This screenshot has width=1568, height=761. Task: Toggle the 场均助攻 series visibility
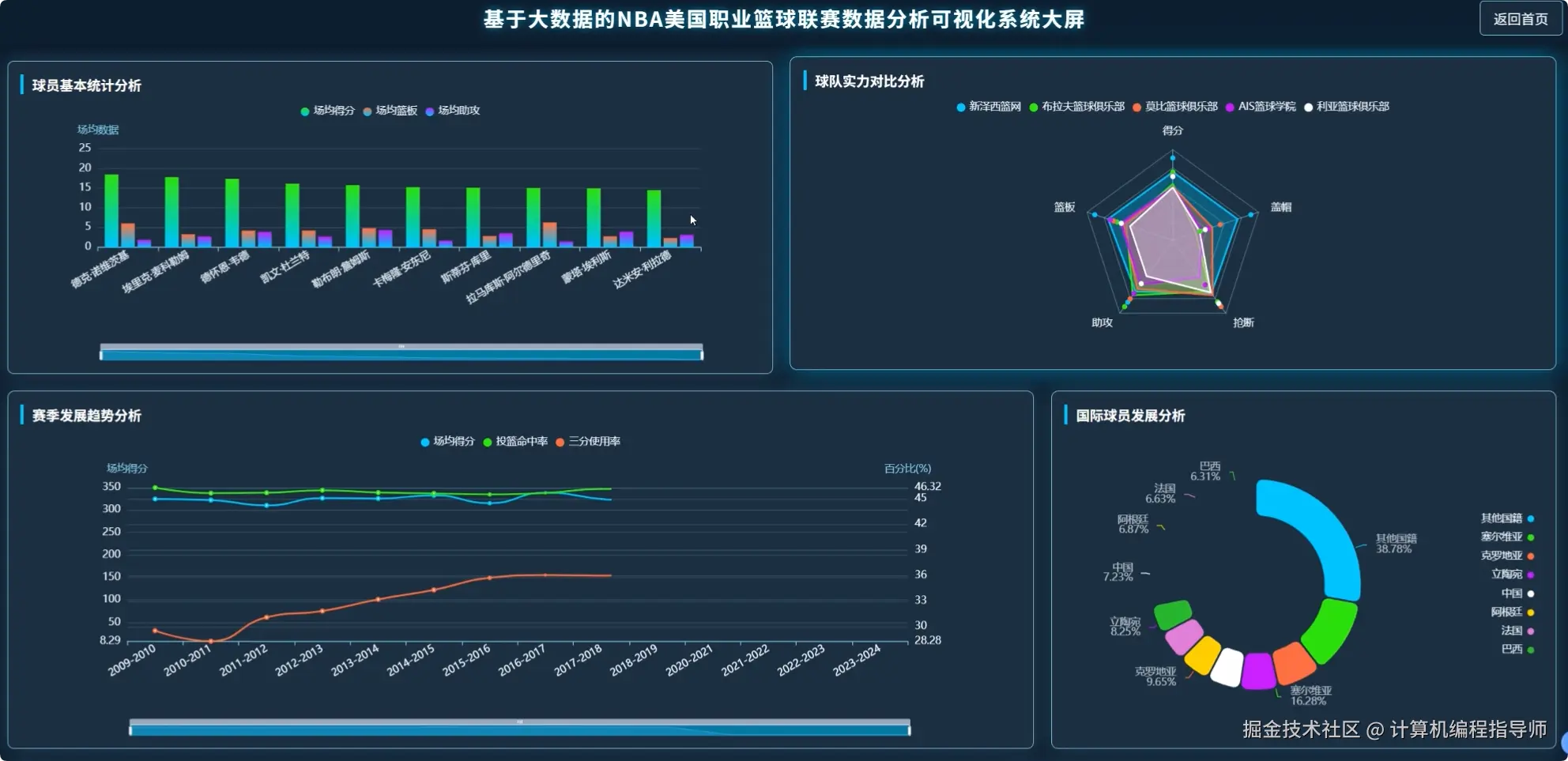pos(429,111)
